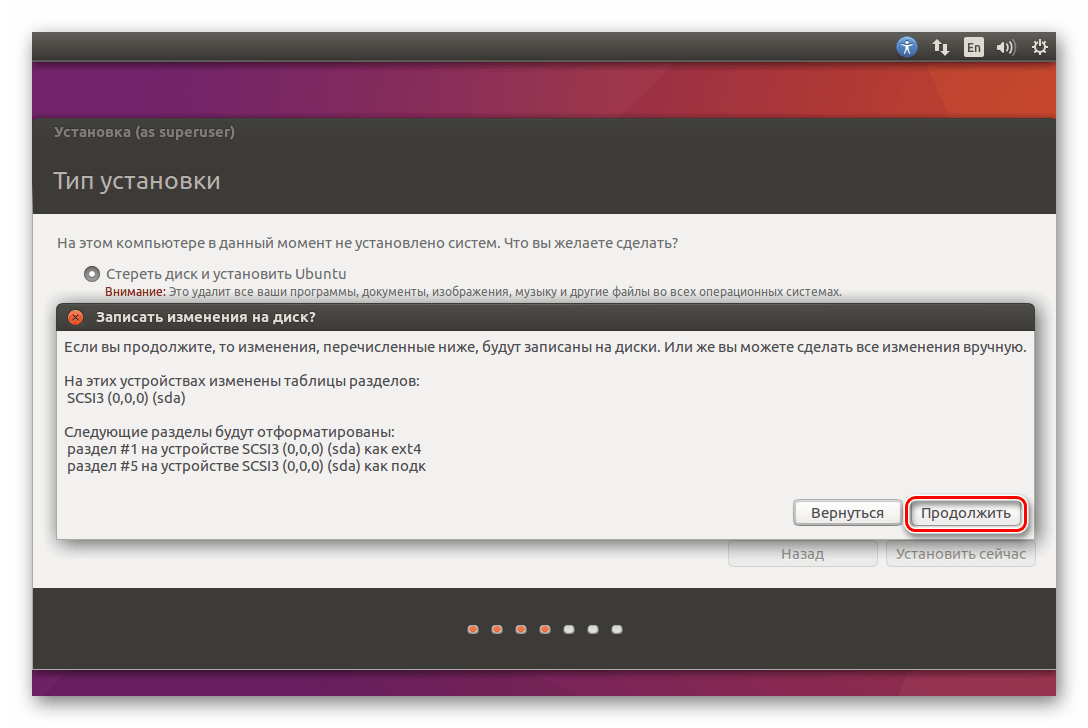Click the 'Установка (as superuser)' window title
Viewport: 1088px width, 728px height.
145,131
